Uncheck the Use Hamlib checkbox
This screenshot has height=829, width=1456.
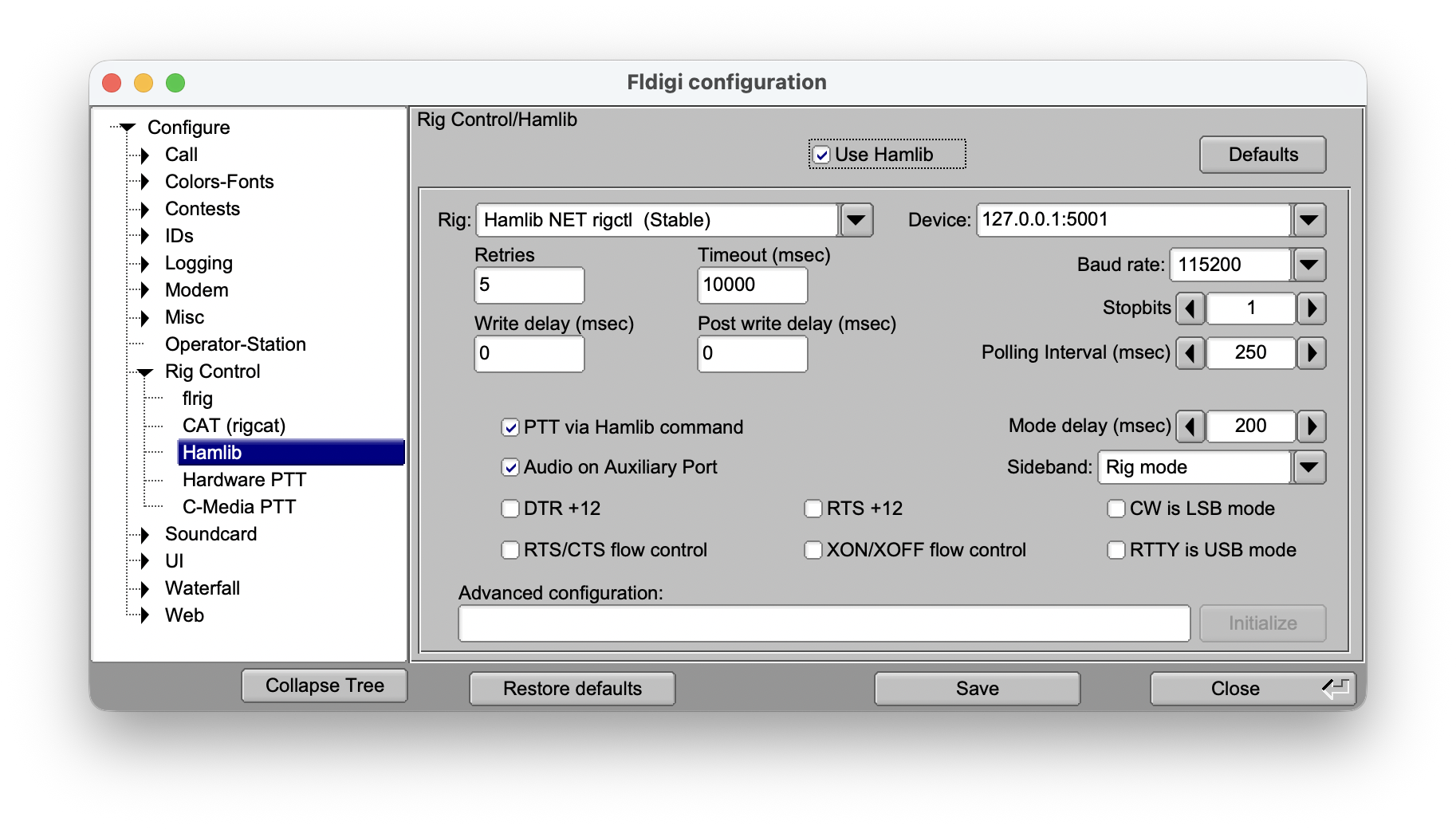point(821,155)
